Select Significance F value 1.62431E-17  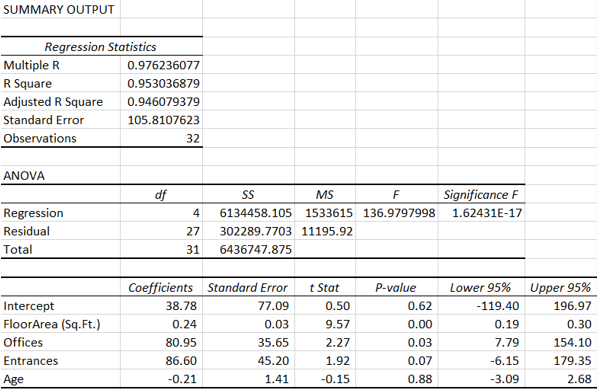tap(487, 213)
